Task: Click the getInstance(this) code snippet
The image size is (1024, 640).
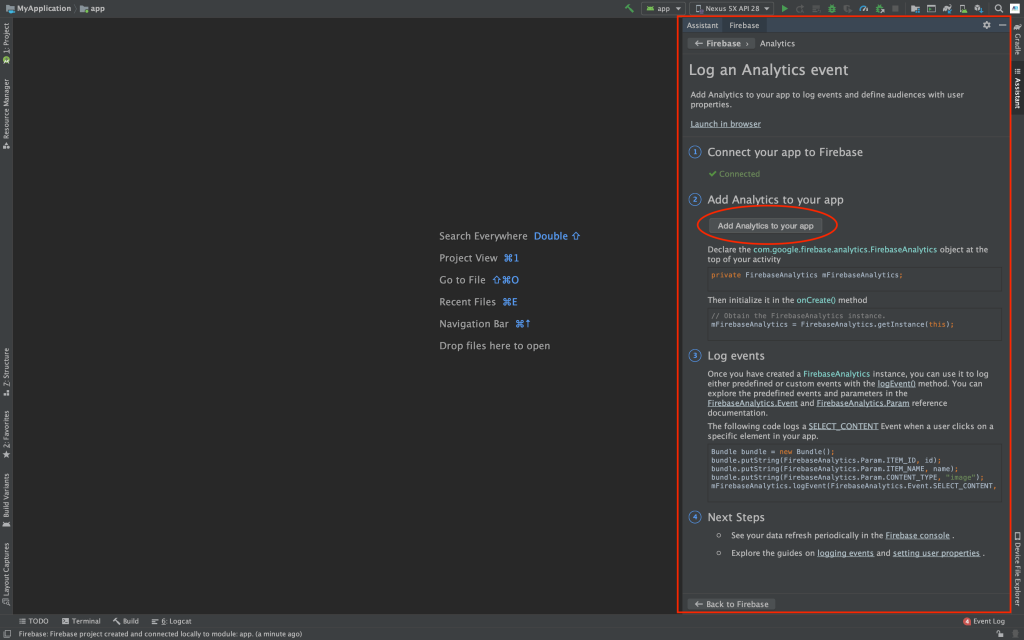Action: (854, 324)
